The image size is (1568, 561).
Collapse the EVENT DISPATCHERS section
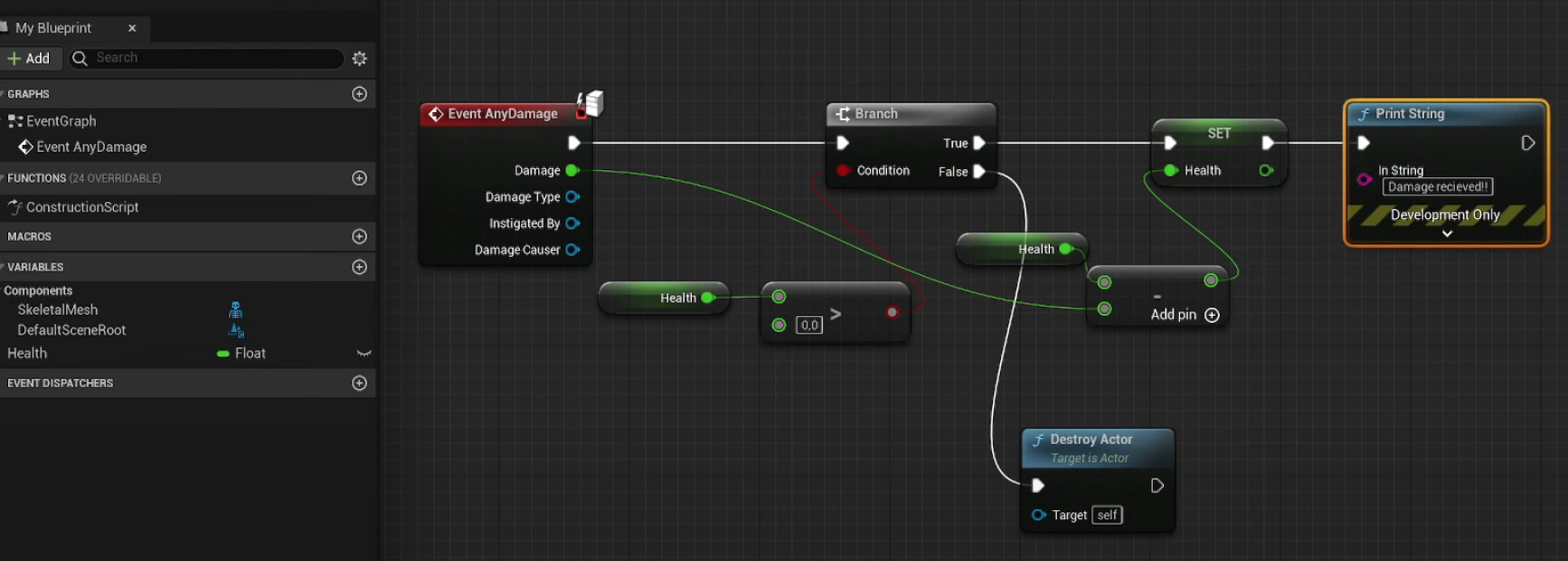click(3, 383)
